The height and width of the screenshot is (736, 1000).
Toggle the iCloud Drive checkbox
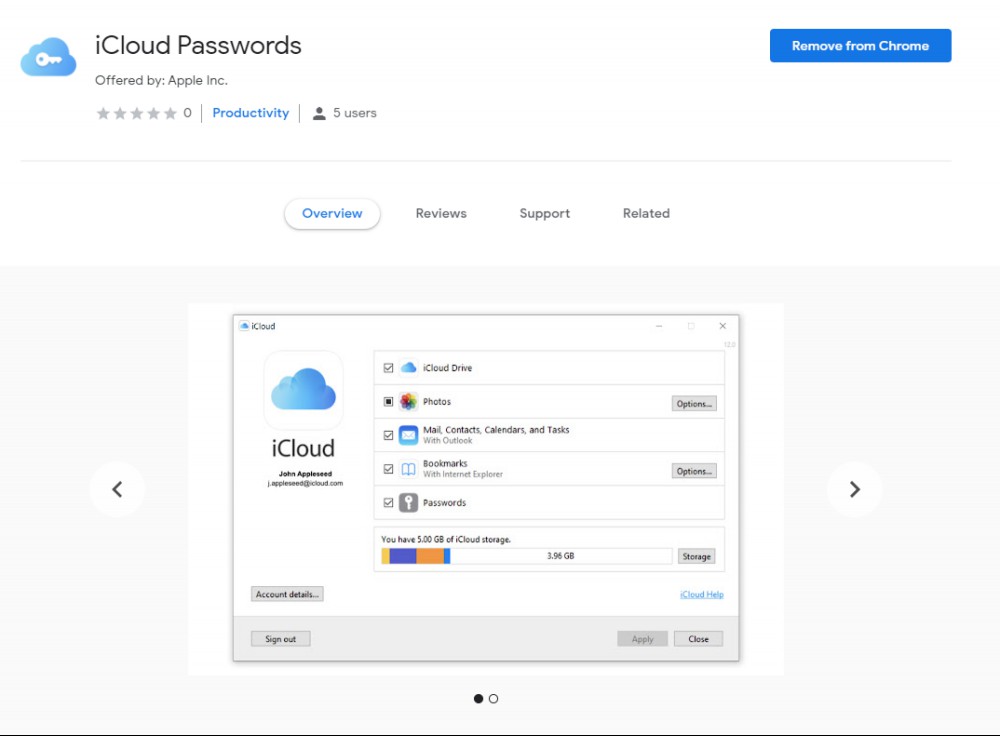[x=388, y=368]
